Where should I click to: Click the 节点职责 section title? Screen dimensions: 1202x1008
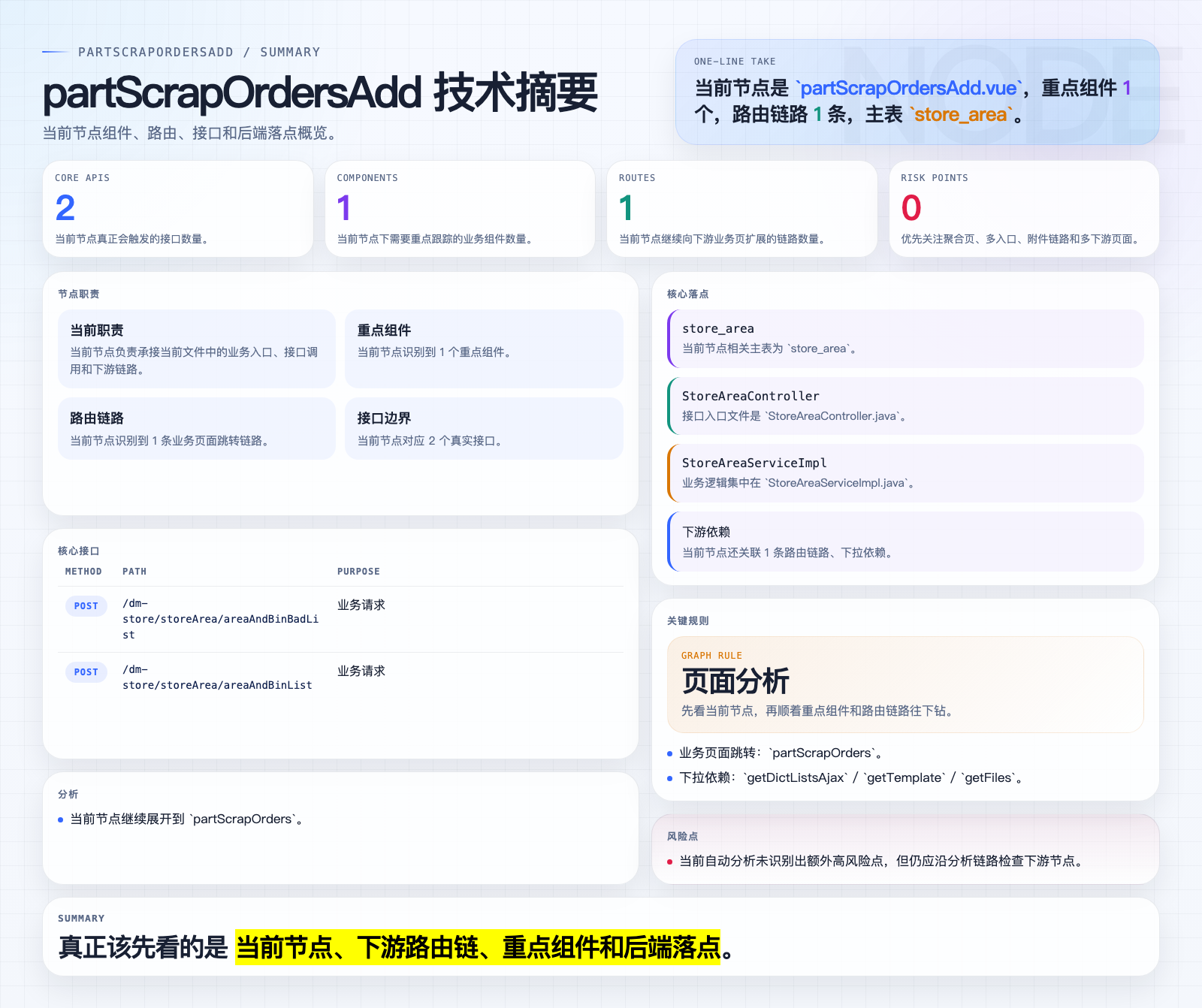tap(79, 294)
